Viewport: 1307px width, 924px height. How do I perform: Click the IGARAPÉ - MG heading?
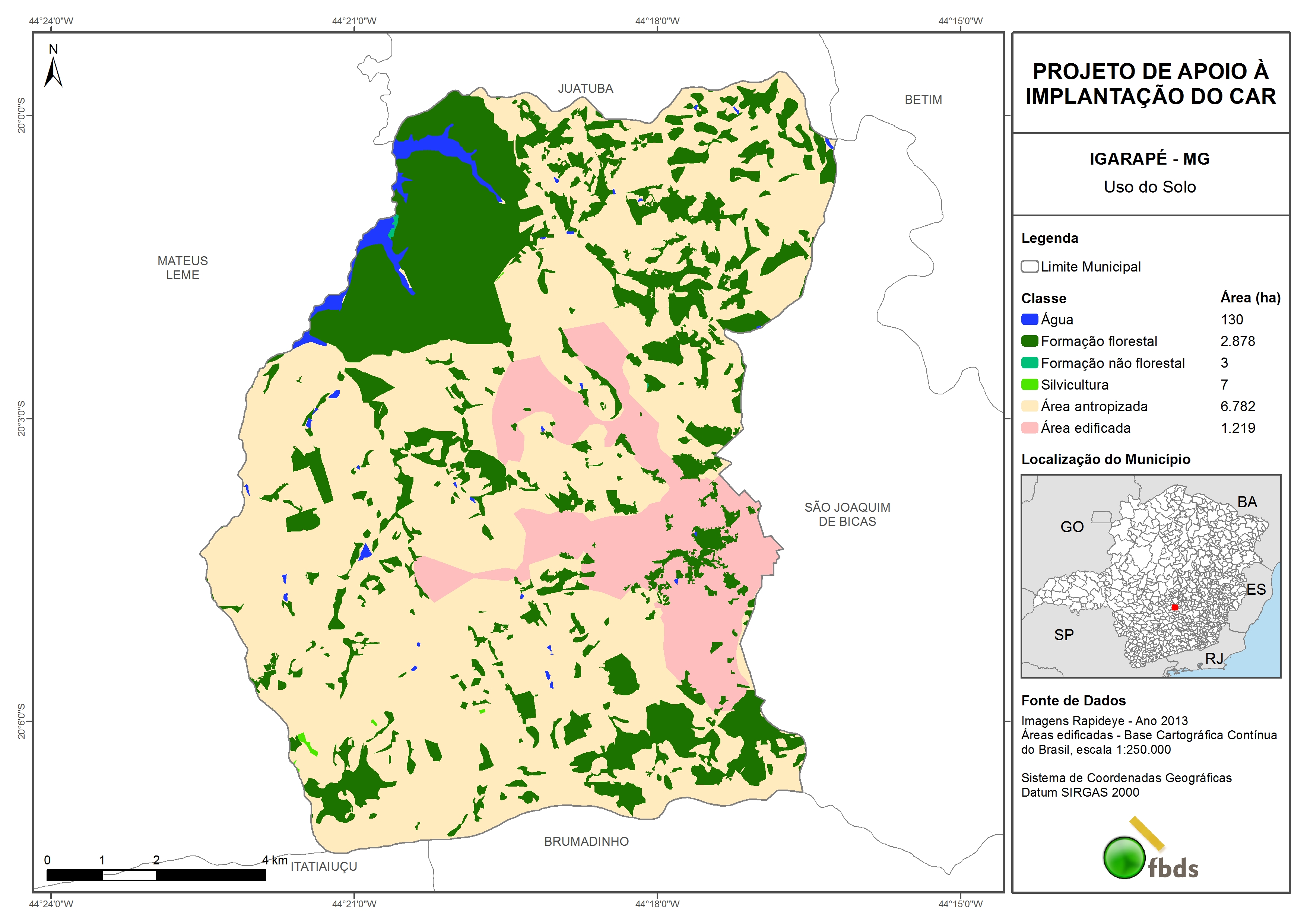click(x=1149, y=159)
